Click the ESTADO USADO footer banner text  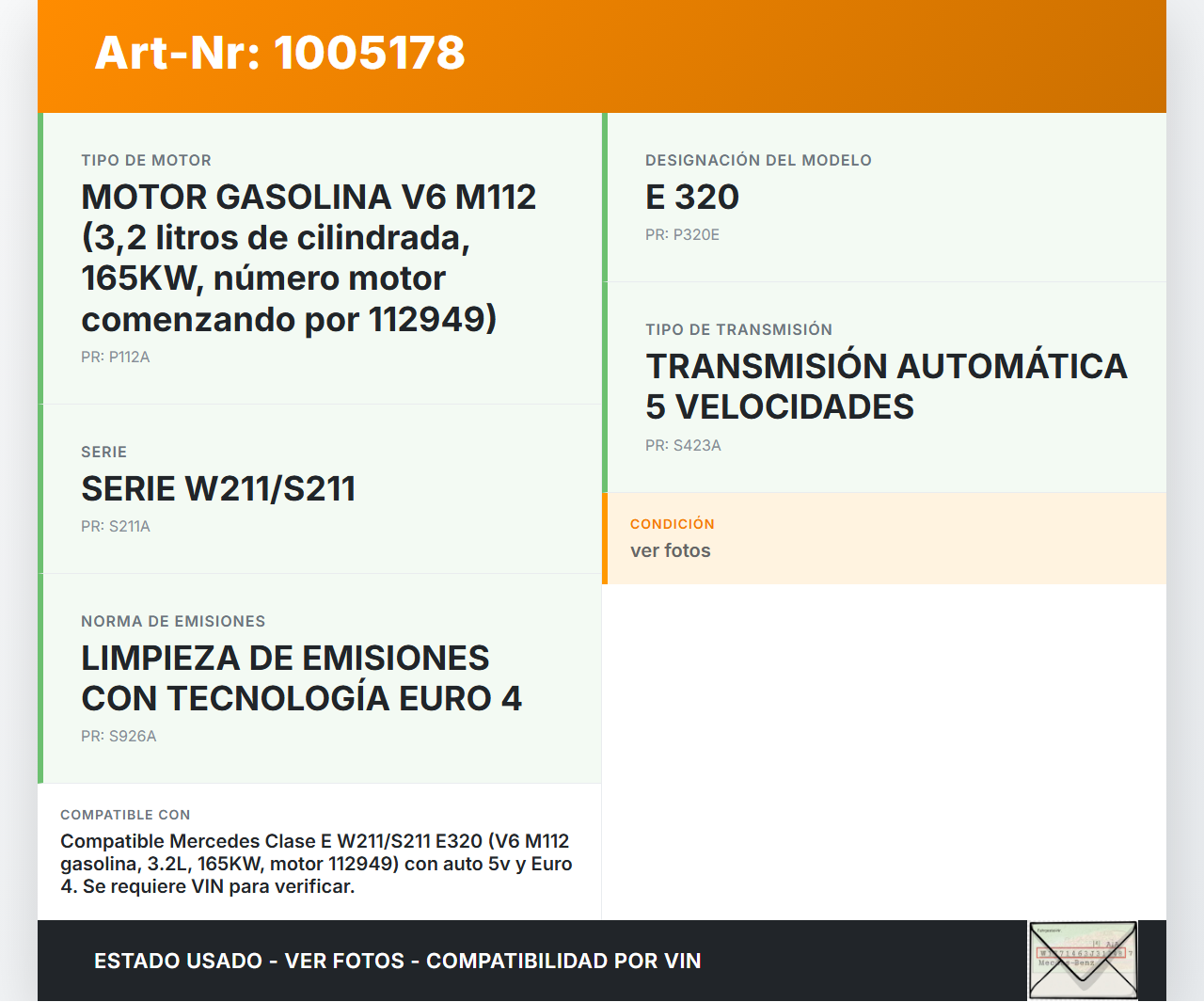(x=397, y=962)
